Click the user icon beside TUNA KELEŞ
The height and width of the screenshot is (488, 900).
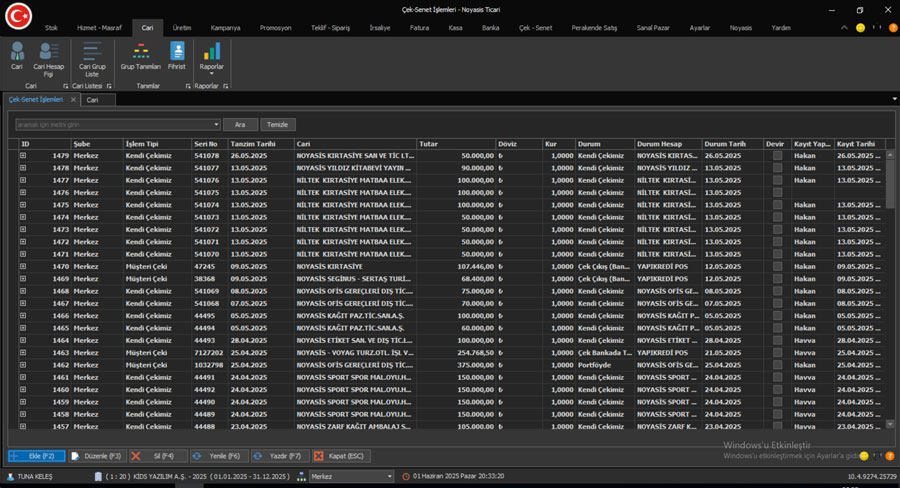10,477
